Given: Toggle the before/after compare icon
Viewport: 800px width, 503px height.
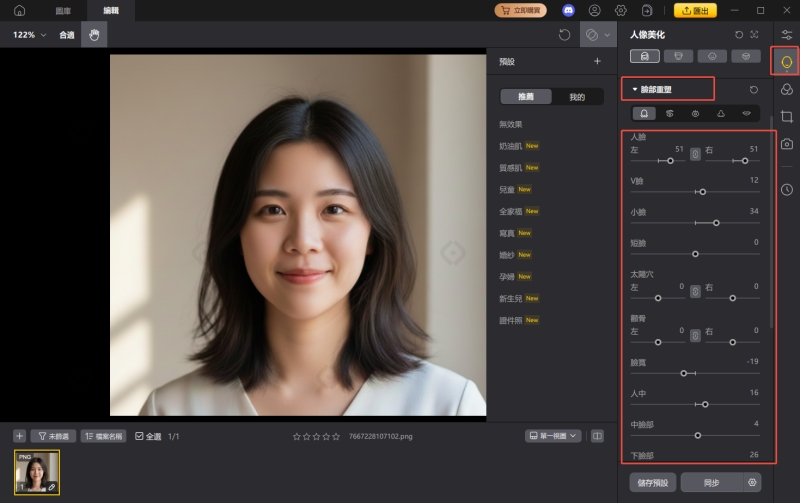Looking at the screenshot, I should [591, 35].
